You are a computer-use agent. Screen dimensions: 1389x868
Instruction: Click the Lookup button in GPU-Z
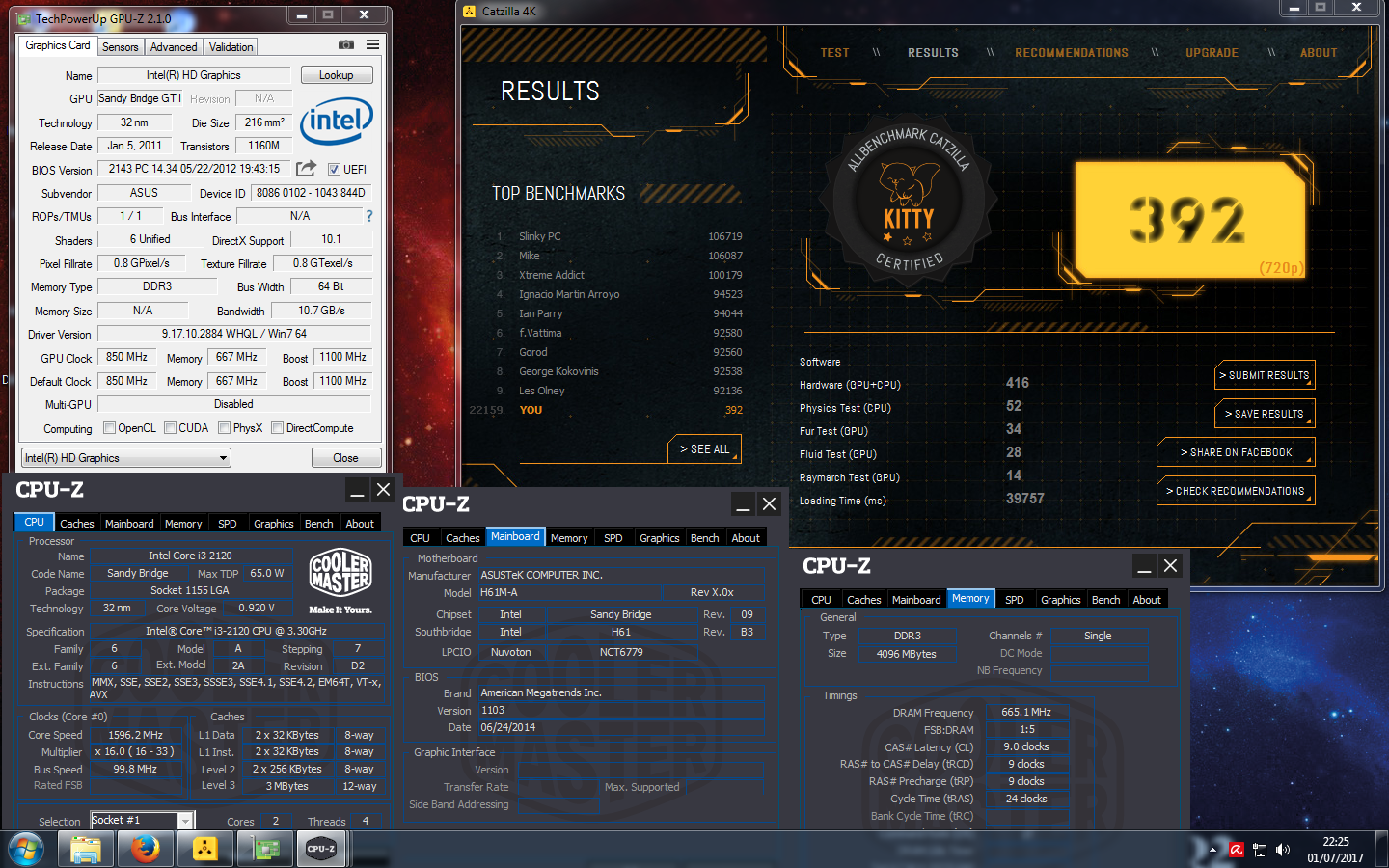tap(337, 75)
